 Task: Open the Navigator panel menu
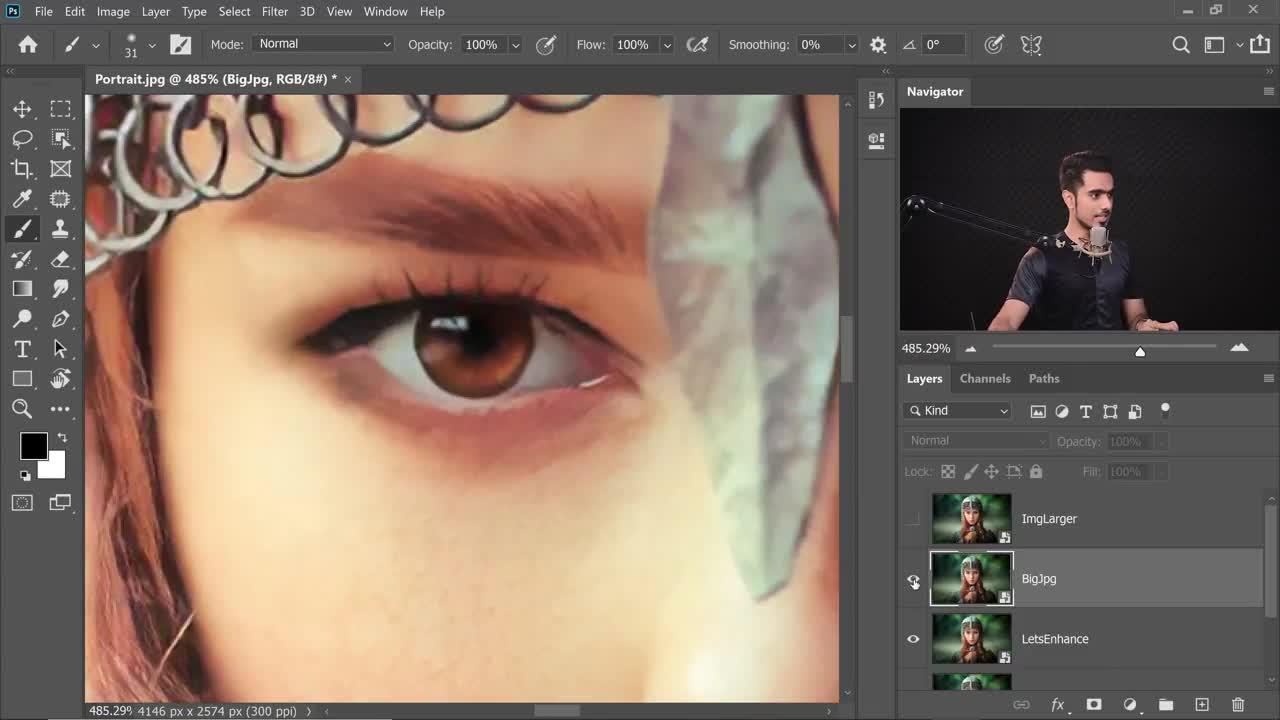click(x=1268, y=91)
